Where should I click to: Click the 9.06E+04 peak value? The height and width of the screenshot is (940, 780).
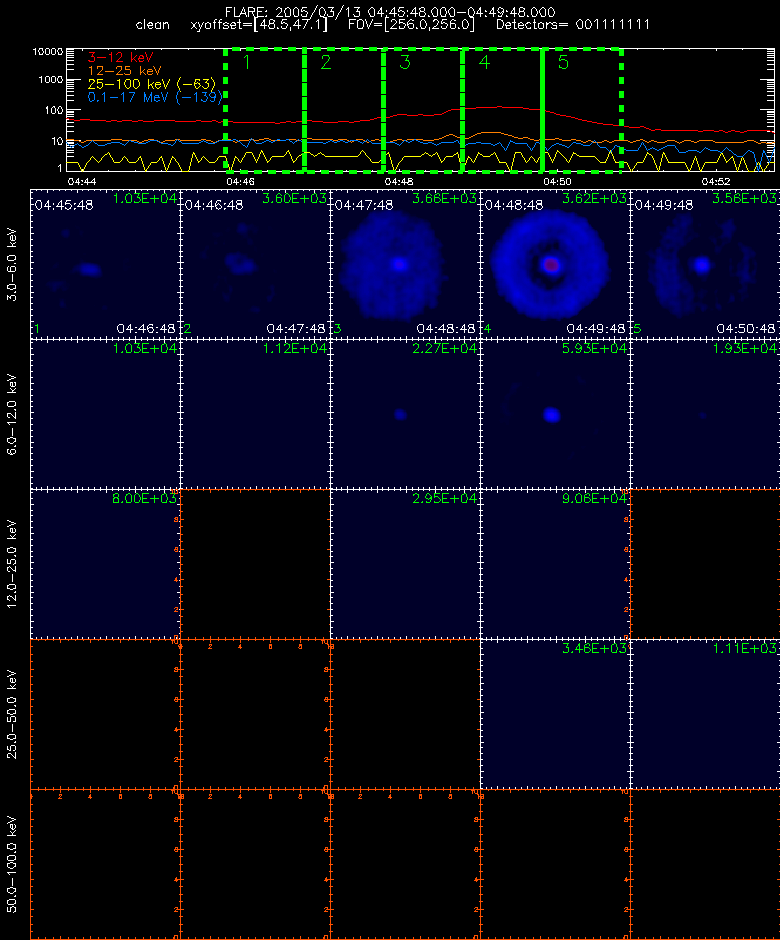[x=594, y=498]
